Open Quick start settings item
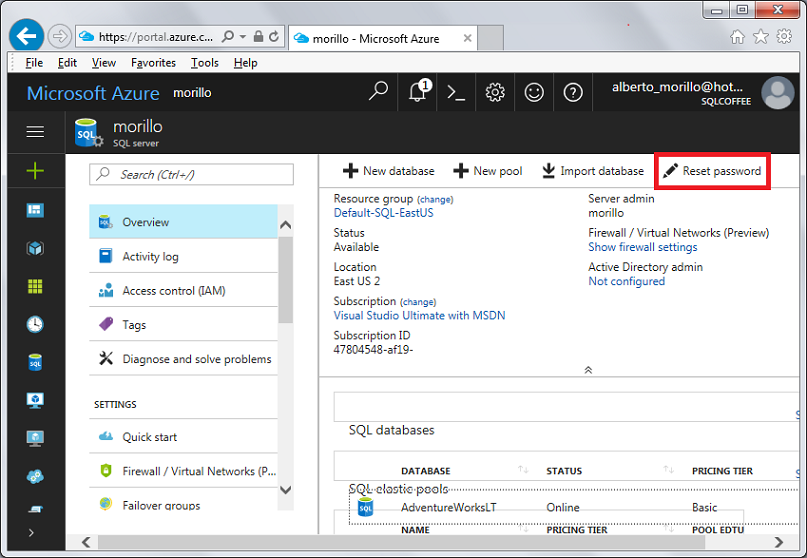The width and height of the screenshot is (807, 558). click(183, 437)
